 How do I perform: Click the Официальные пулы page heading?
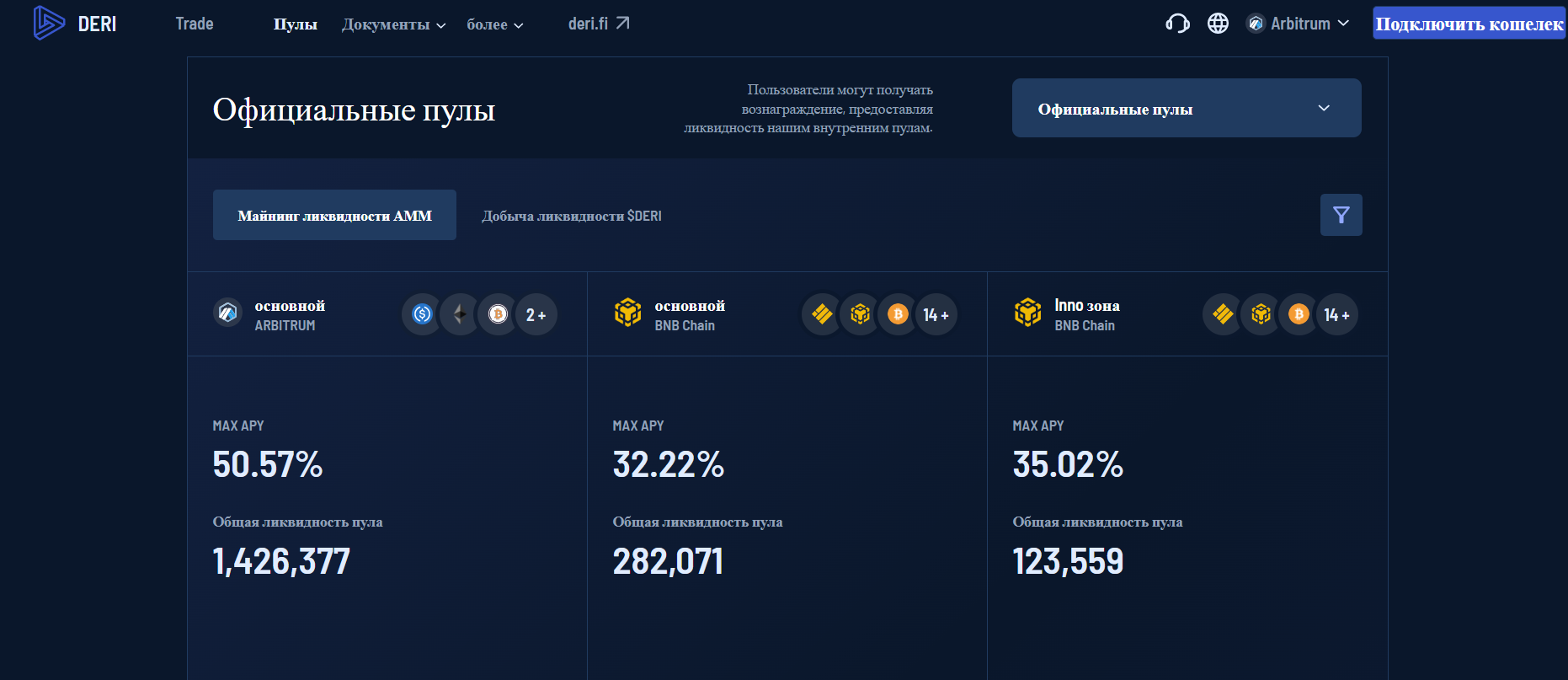pyautogui.click(x=354, y=110)
